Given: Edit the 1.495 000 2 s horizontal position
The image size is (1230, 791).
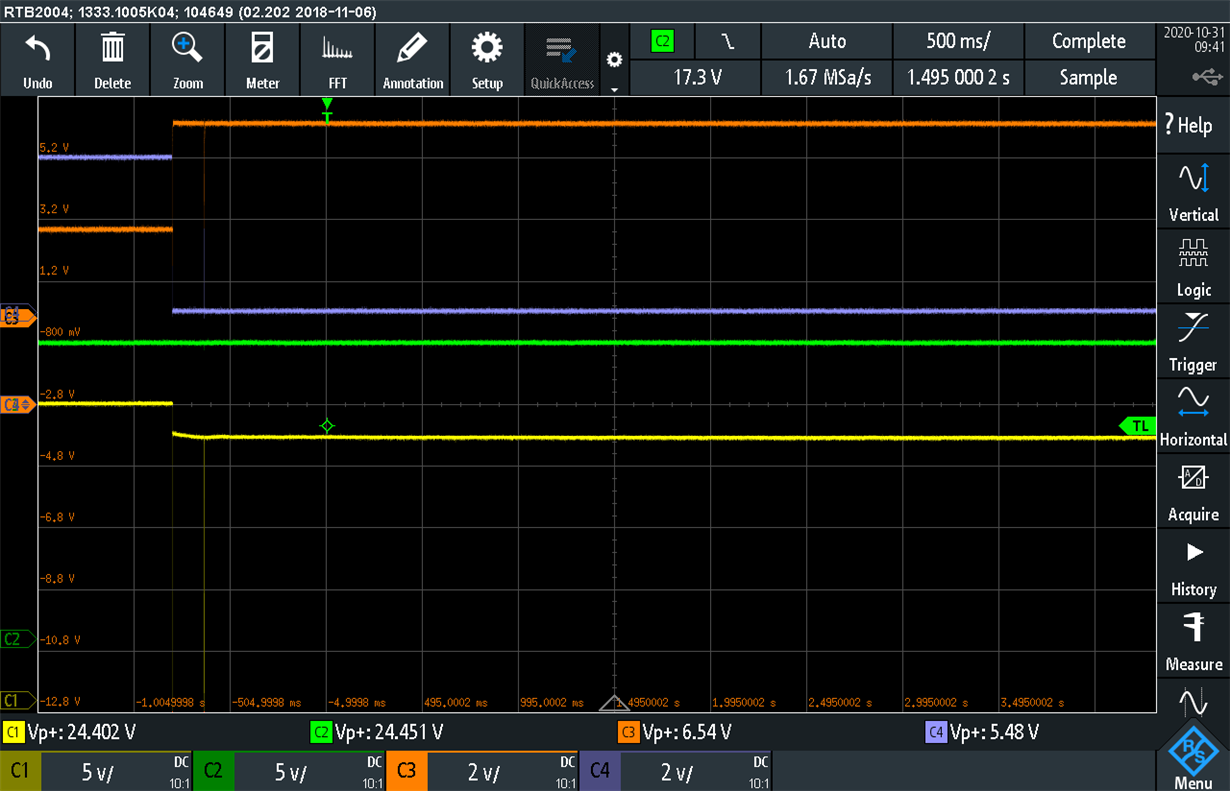Looking at the screenshot, I should click(959, 77).
